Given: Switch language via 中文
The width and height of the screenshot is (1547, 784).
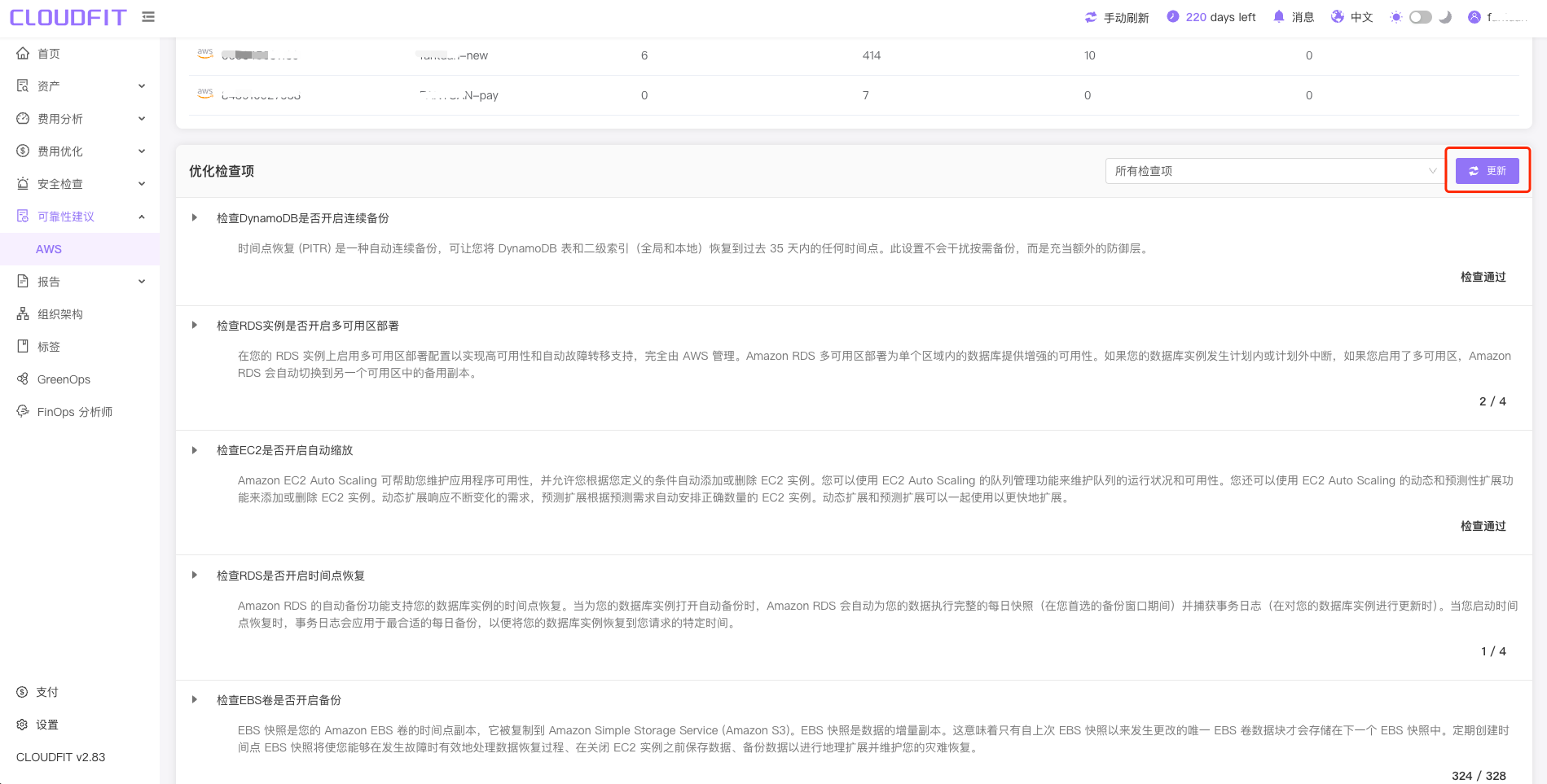Looking at the screenshot, I should pyautogui.click(x=1361, y=17).
